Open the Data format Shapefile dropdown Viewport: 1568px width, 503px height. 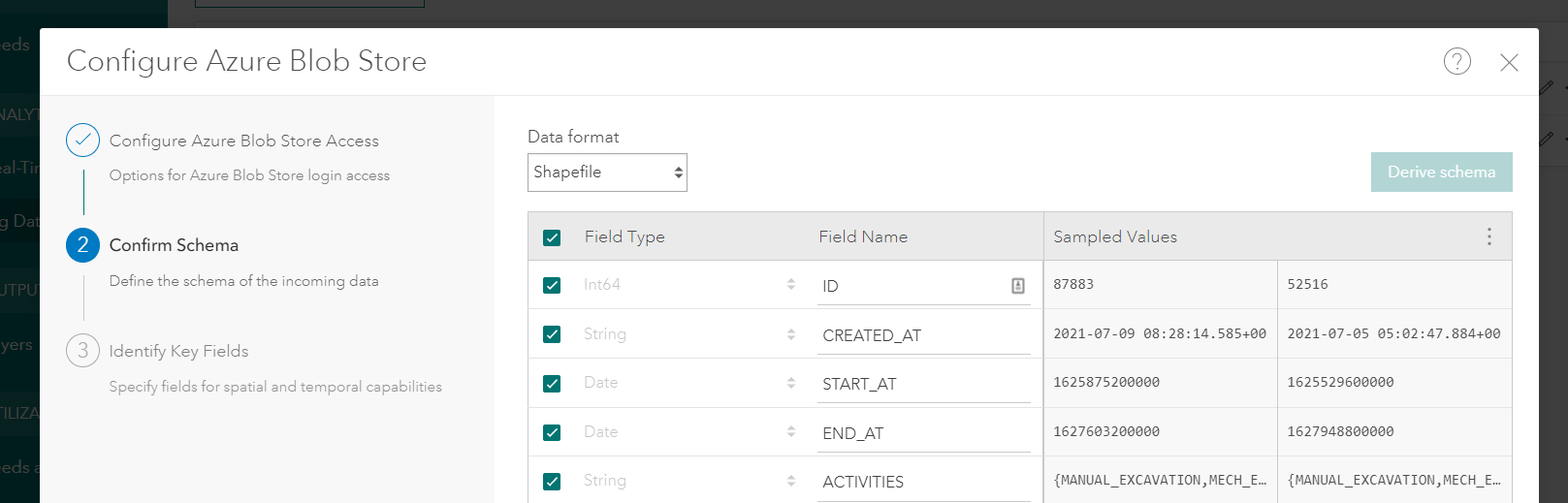pyautogui.click(x=607, y=173)
